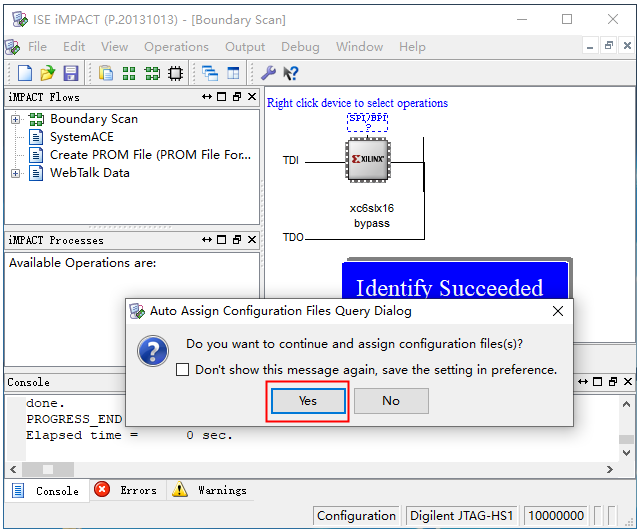This screenshot has width=640, height=532.
Task: Click the Console horizontal scrollbar thumb
Action: coord(48,469)
